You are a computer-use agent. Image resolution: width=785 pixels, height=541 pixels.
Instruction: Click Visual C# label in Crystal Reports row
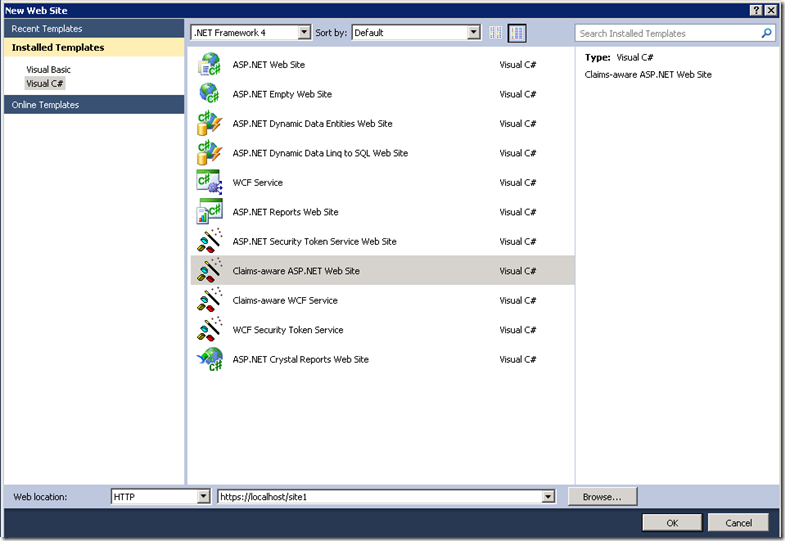pos(518,359)
